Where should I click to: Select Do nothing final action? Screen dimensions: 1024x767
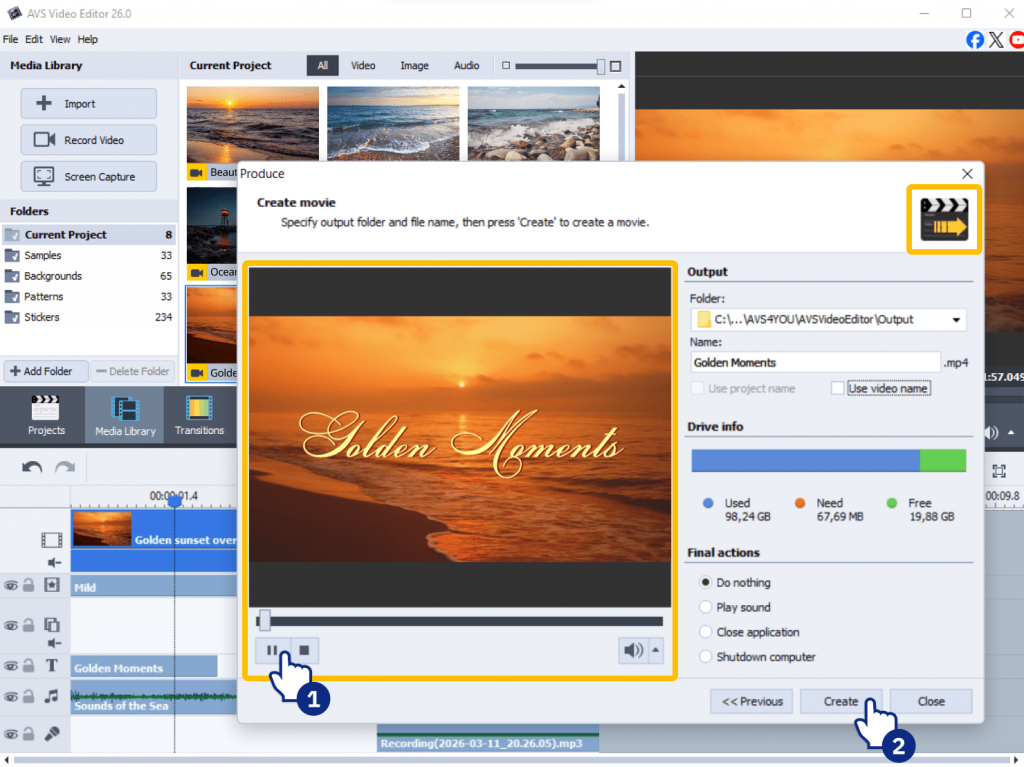tap(705, 582)
